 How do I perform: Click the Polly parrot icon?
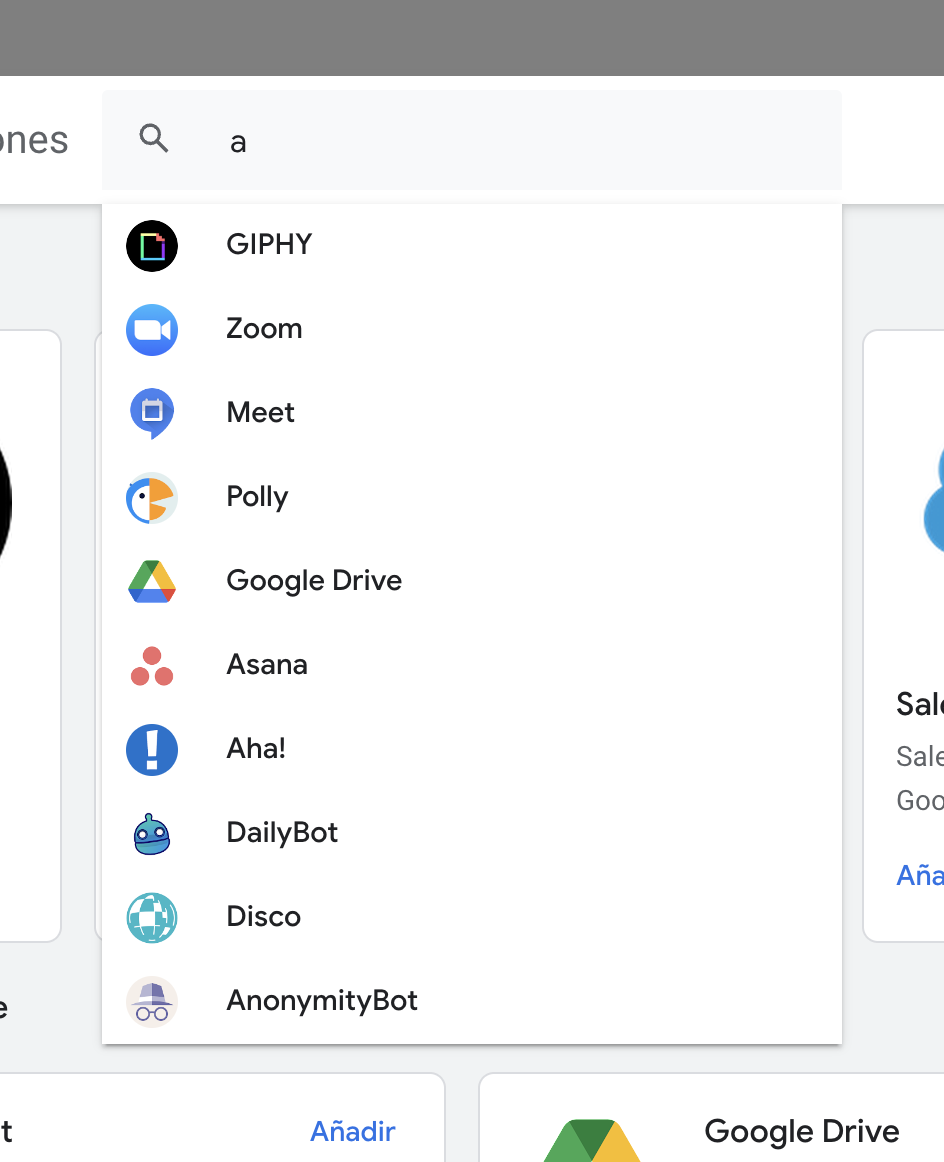(152, 498)
